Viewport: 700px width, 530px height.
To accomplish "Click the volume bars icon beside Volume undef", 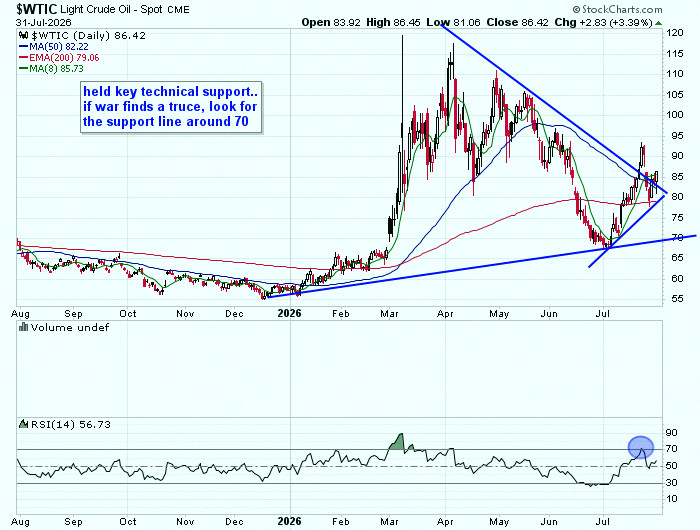I will 23,328.
